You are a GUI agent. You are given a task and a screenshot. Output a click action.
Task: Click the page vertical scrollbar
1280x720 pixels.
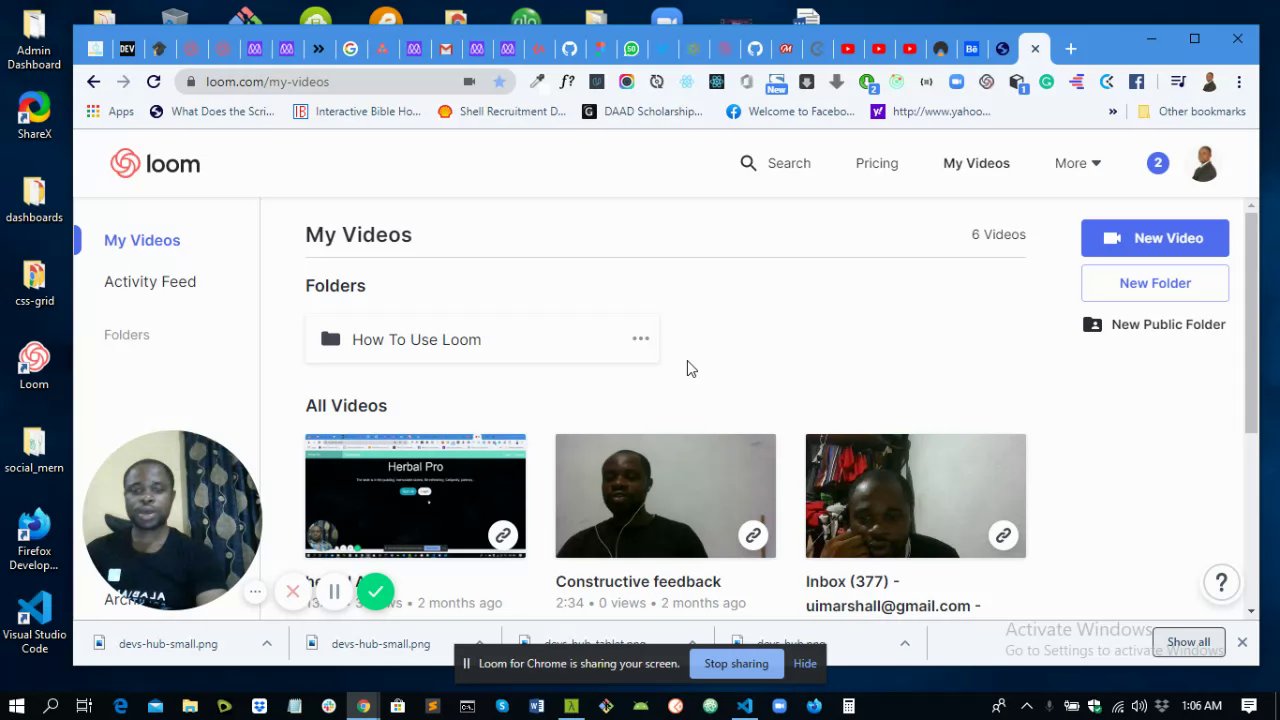pyautogui.click(x=1251, y=320)
